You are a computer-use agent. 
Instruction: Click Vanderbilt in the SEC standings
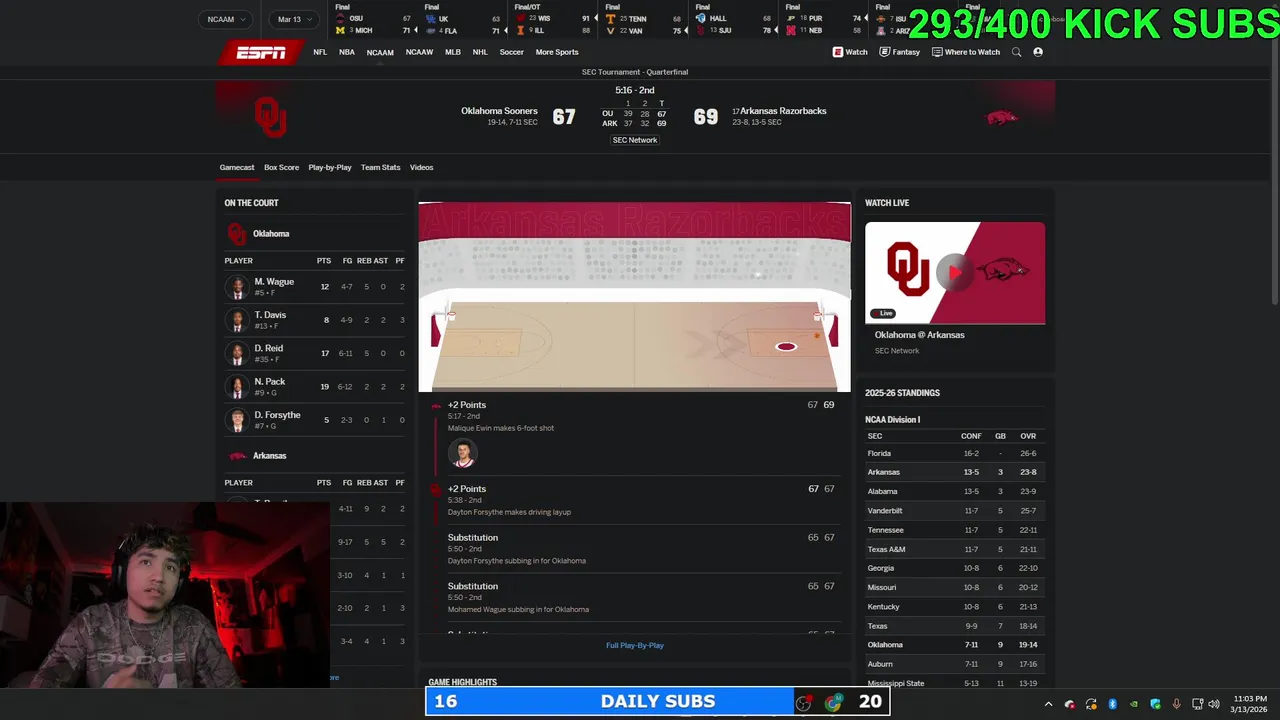(885, 511)
